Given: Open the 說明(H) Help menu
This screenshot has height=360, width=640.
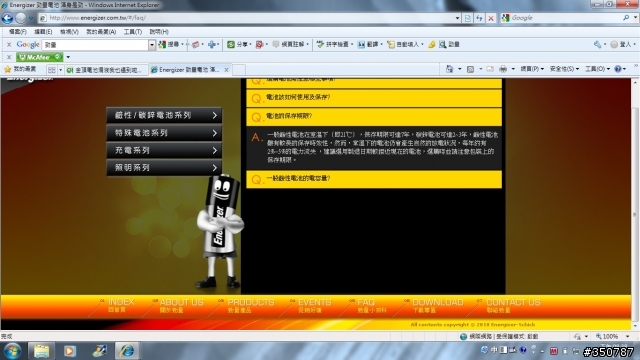Looking at the screenshot, I should click(159, 31).
